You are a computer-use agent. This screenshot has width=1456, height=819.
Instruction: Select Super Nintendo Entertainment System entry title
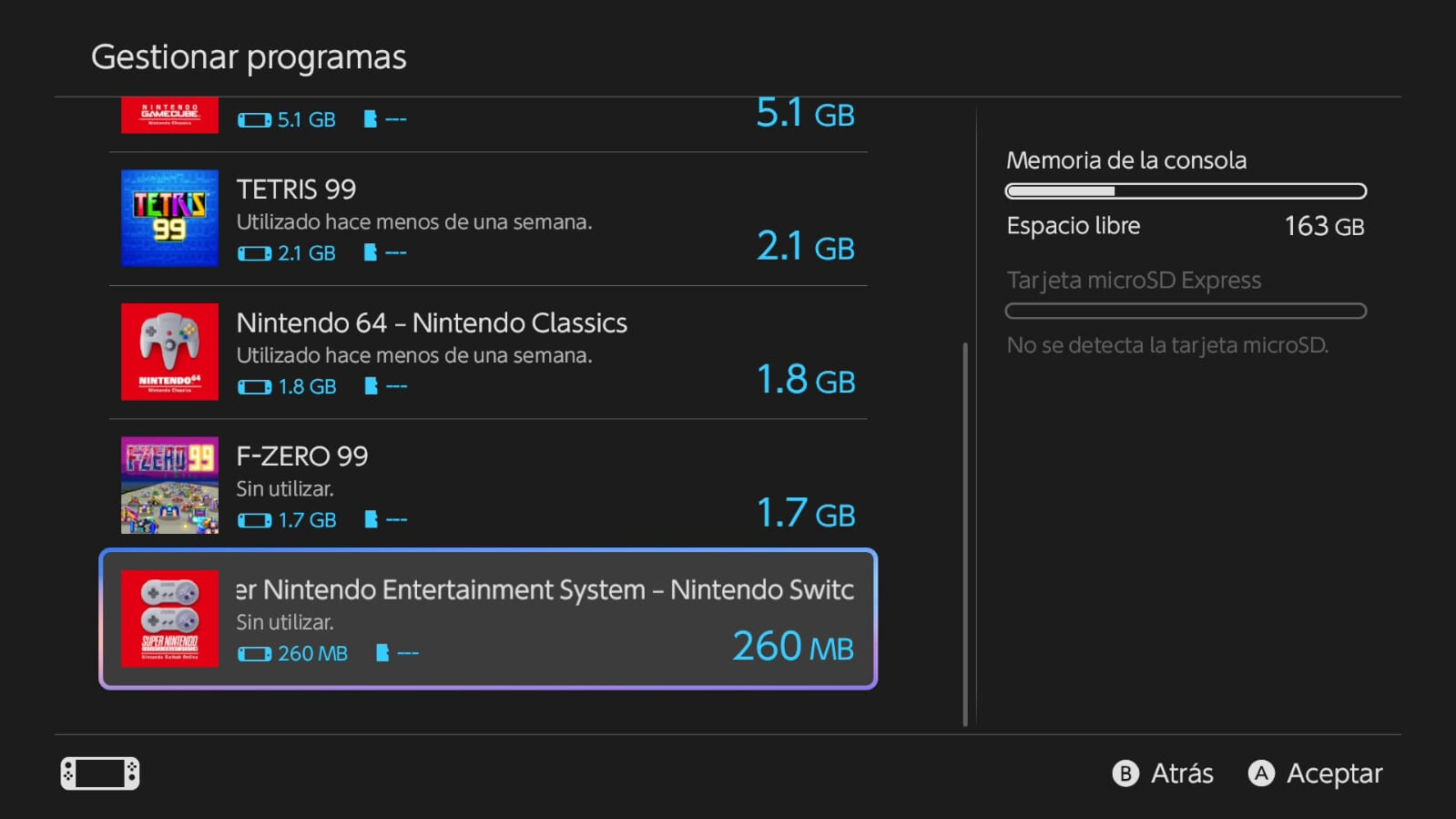click(x=545, y=590)
